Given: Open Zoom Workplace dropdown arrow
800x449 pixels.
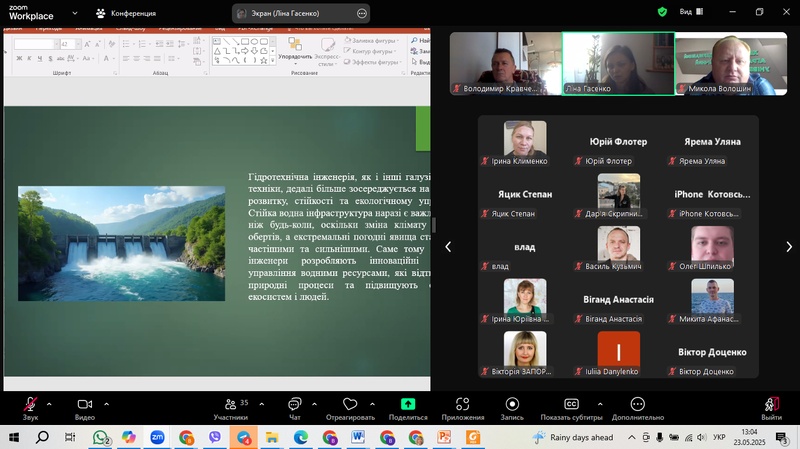Looking at the screenshot, I should pos(74,13).
